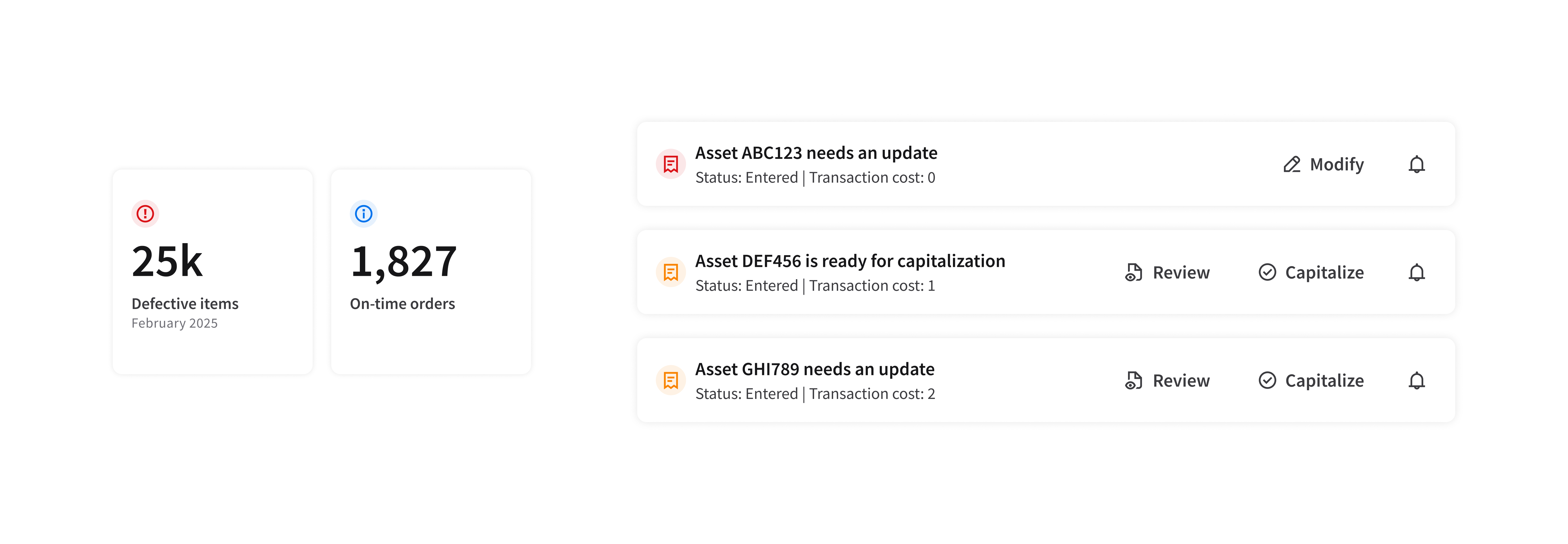Click the orange receipt icon for Asset GHI789
The image size is (1568, 544).
pyautogui.click(x=671, y=381)
